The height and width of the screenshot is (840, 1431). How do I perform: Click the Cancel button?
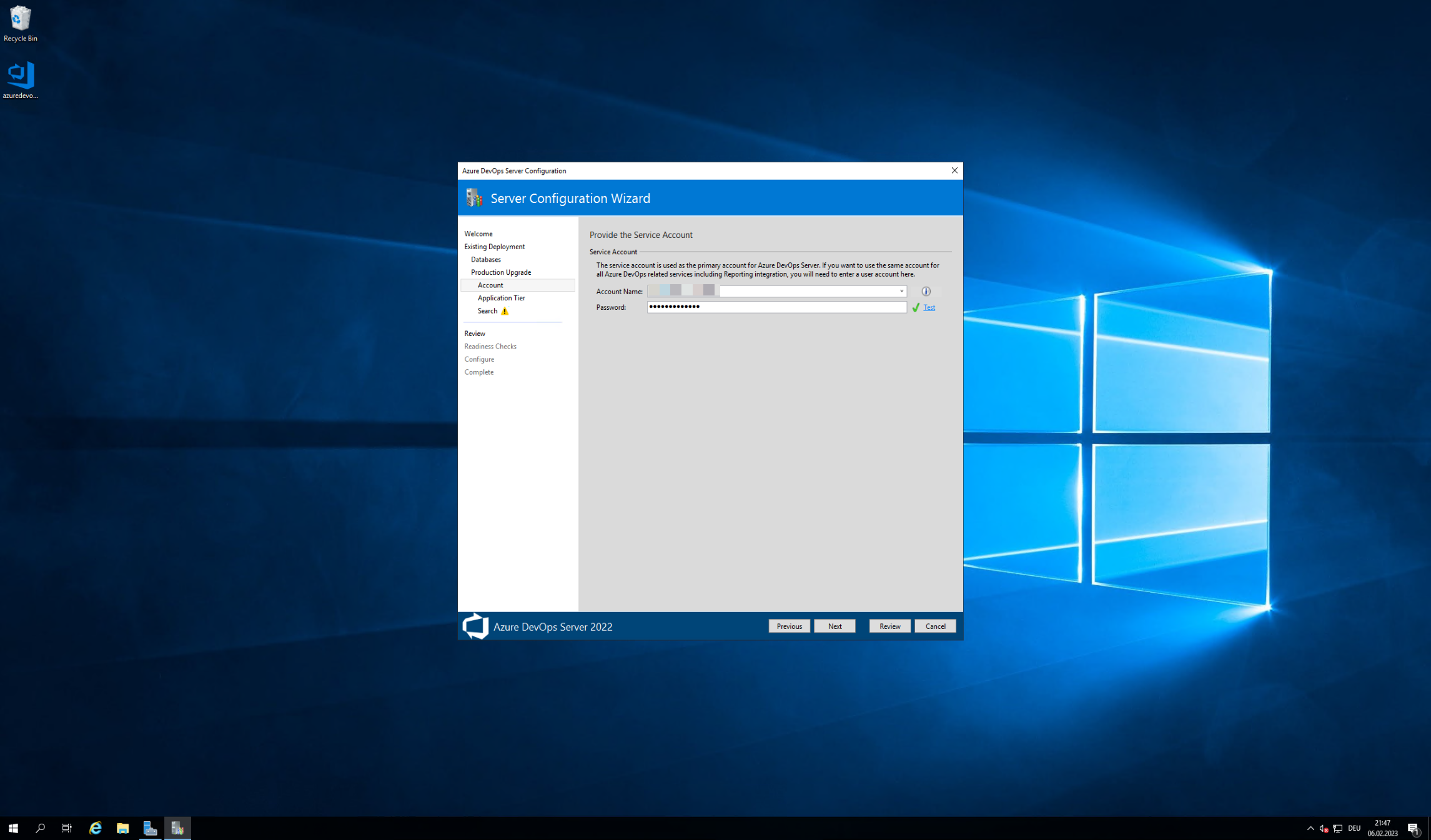935,626
